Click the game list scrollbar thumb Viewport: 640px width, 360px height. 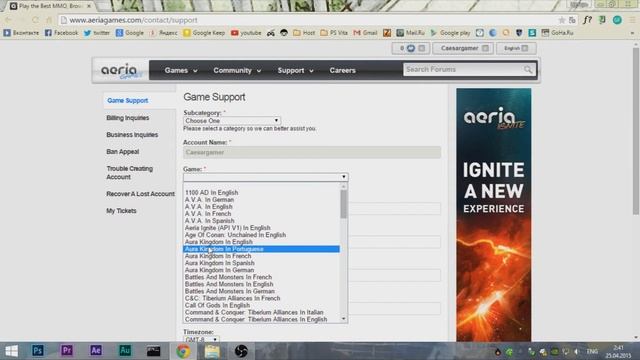pyautogui.click(x=344, y=204)
